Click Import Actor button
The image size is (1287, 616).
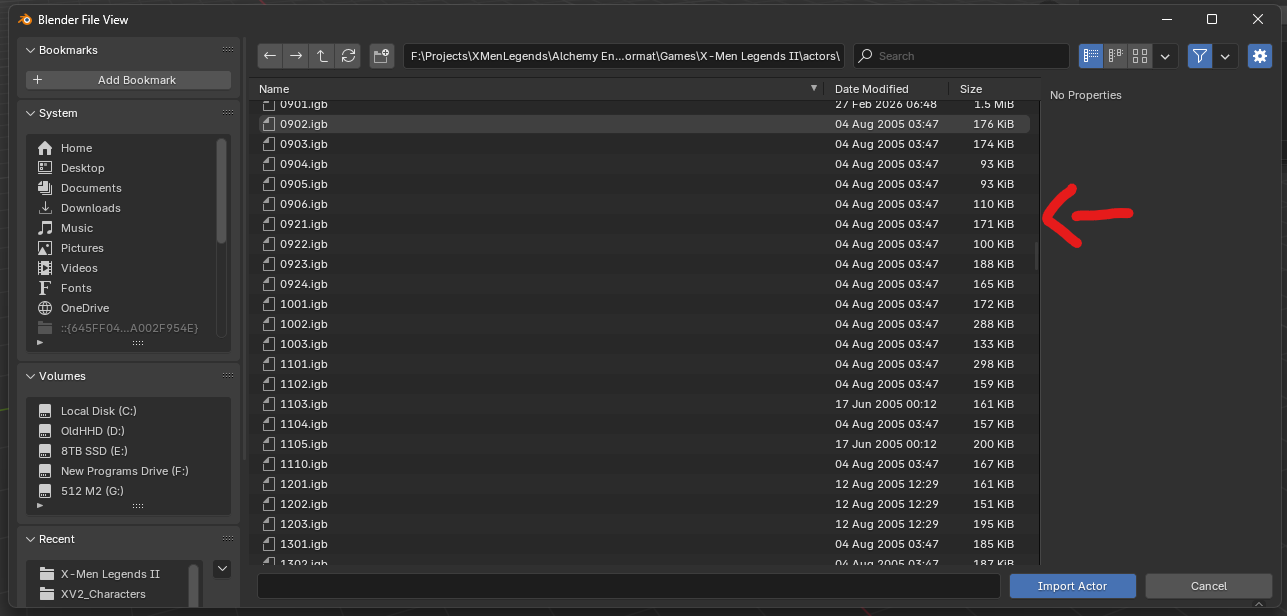[x=1073, y=586]
